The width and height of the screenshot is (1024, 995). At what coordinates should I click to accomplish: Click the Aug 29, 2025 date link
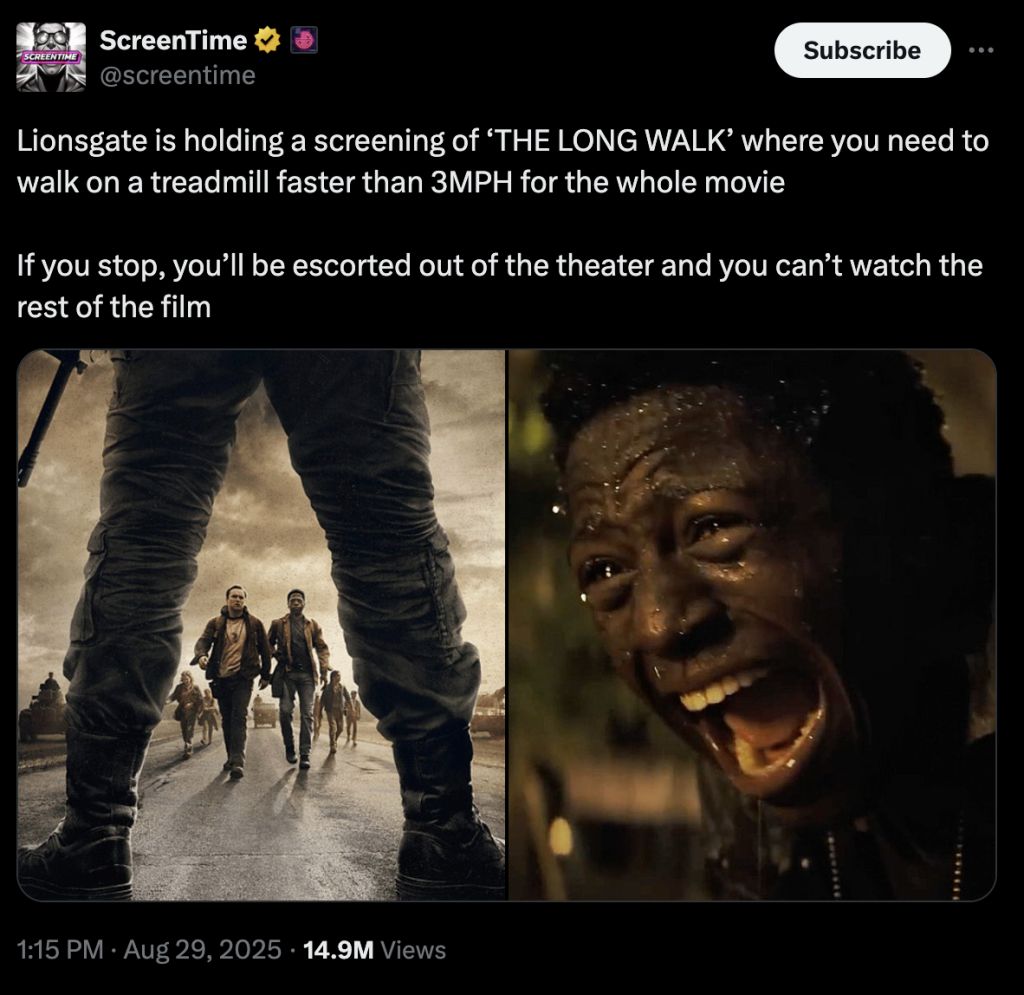[202, 949]
